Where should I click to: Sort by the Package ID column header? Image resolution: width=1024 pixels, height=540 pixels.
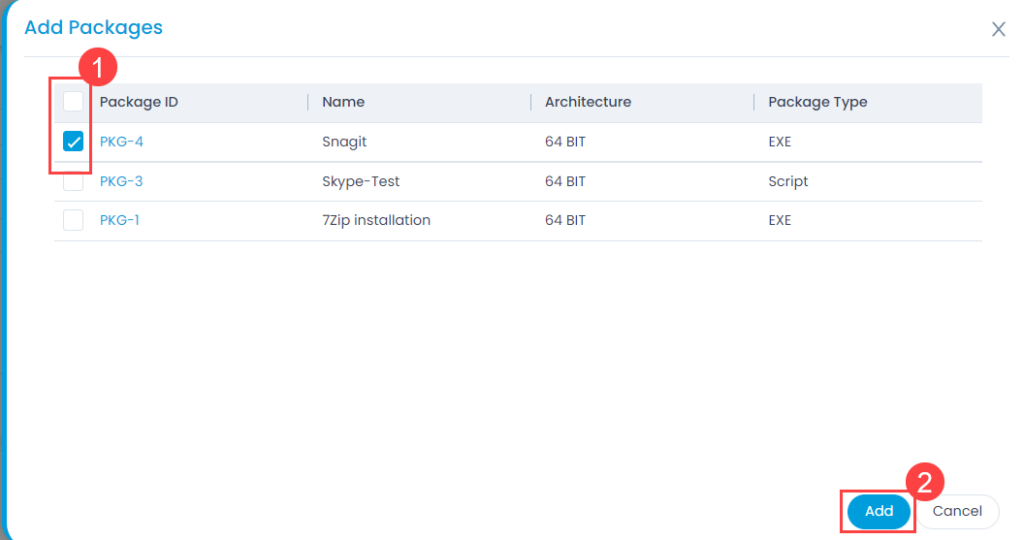[139, 102]
